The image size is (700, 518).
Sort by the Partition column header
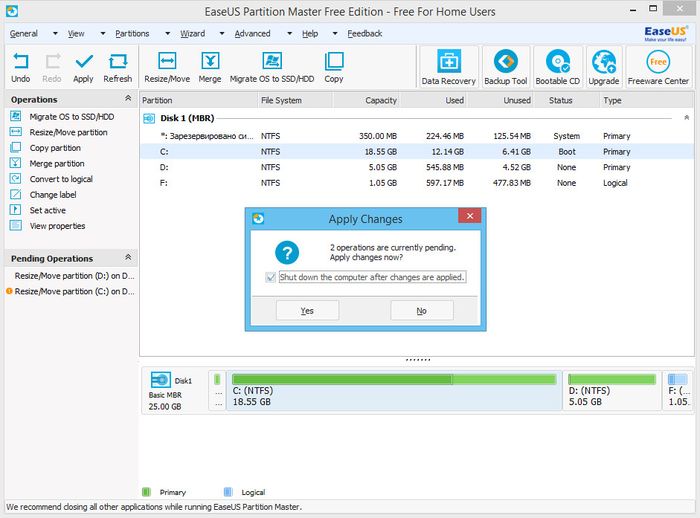click(x=199, y=100)
